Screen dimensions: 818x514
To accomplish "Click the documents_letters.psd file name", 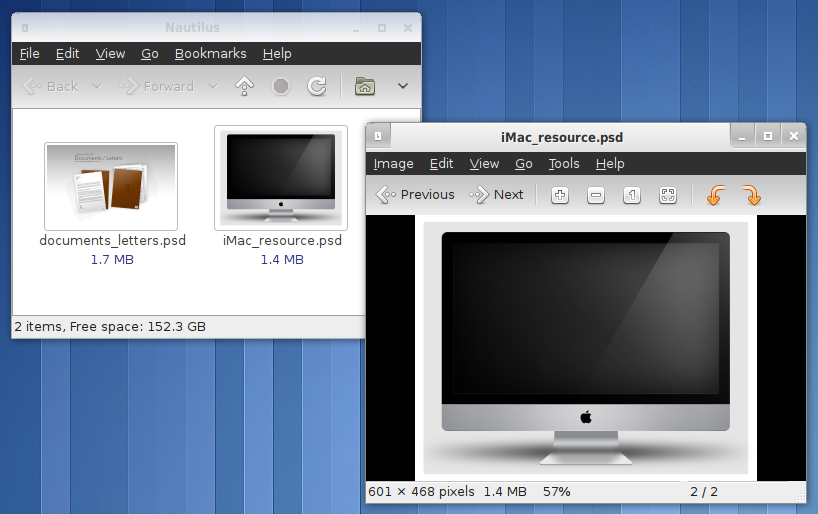I will 112,241.
